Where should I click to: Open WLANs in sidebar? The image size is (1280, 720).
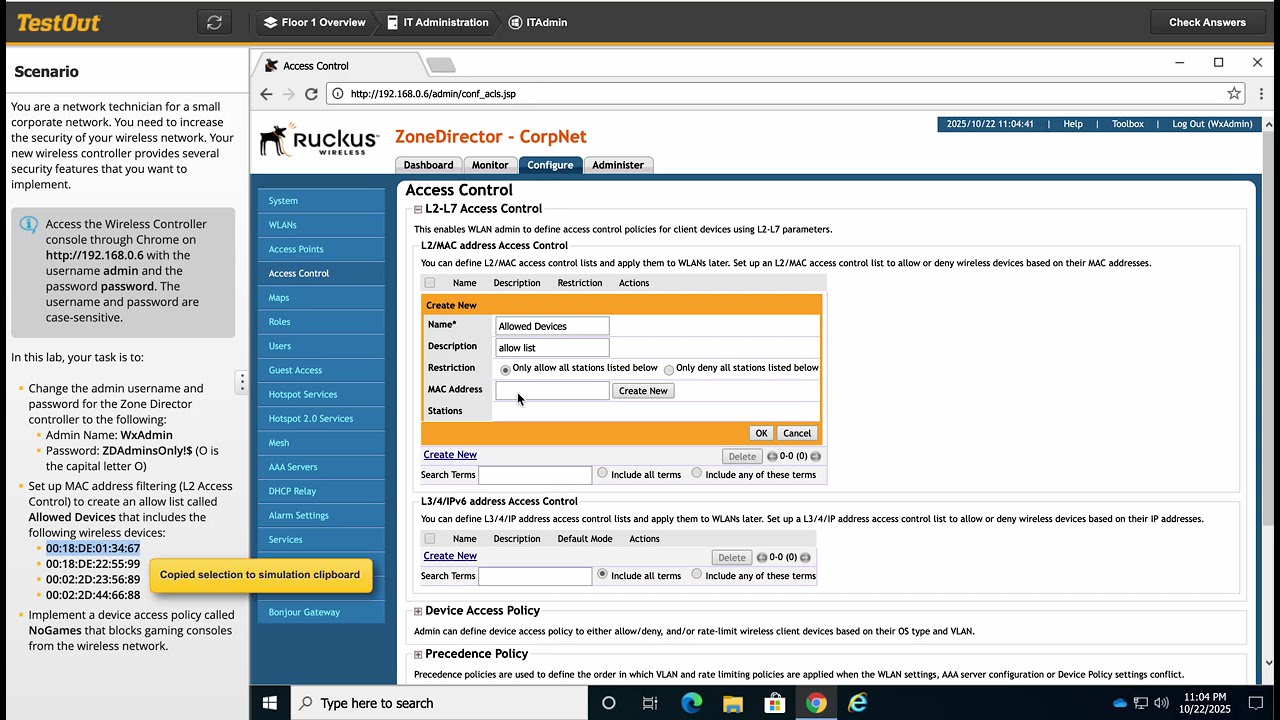(321, 225)
